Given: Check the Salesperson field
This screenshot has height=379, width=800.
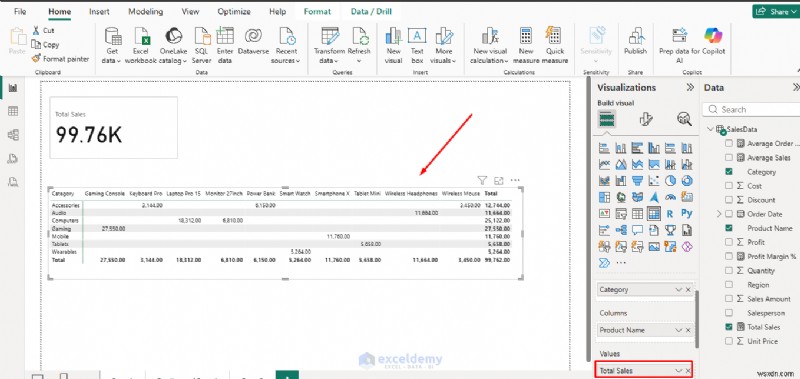Looking at the screenshot, I should click(729, 313).
